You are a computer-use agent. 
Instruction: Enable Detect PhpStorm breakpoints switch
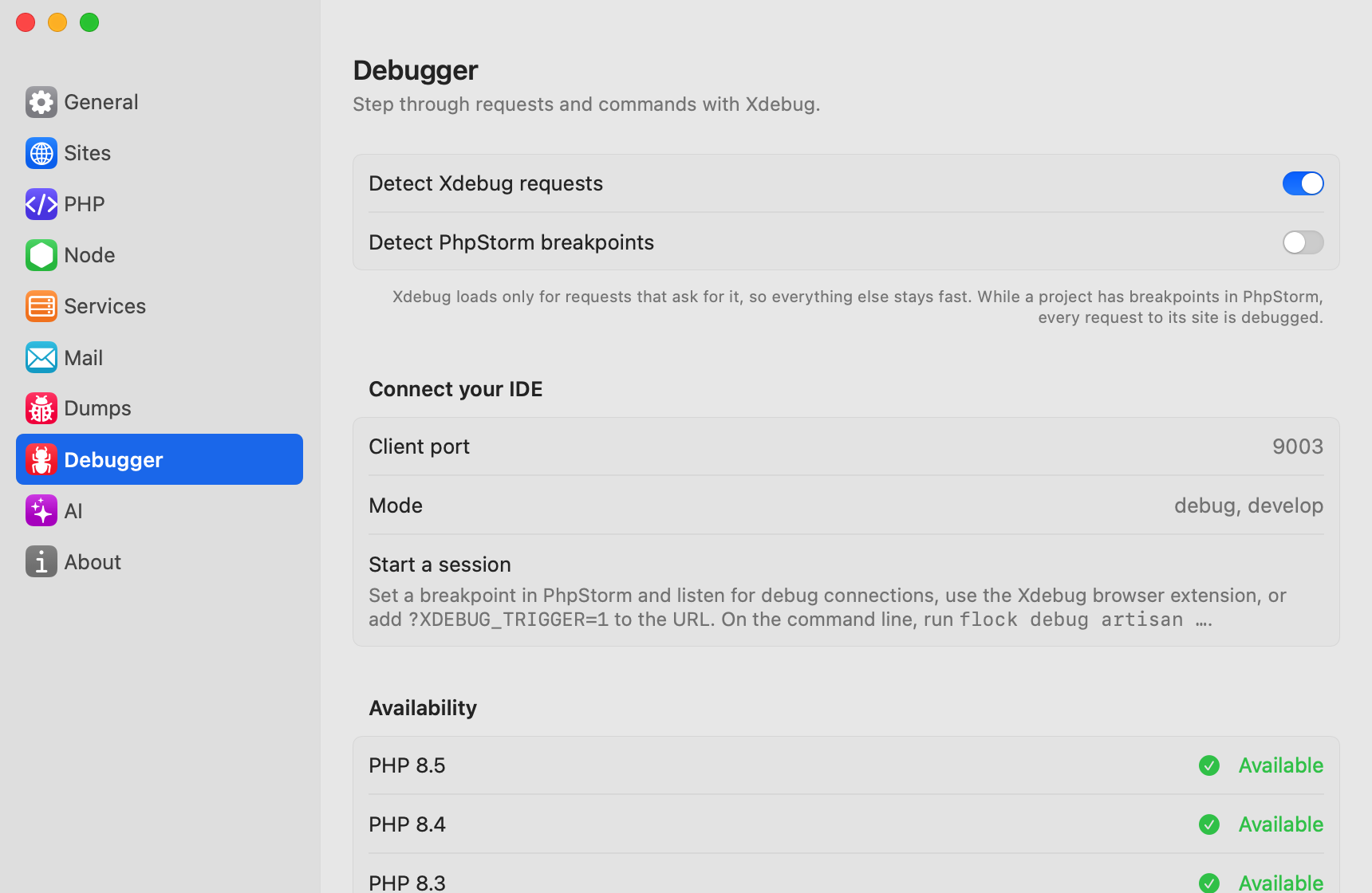tap(1303, 242)
